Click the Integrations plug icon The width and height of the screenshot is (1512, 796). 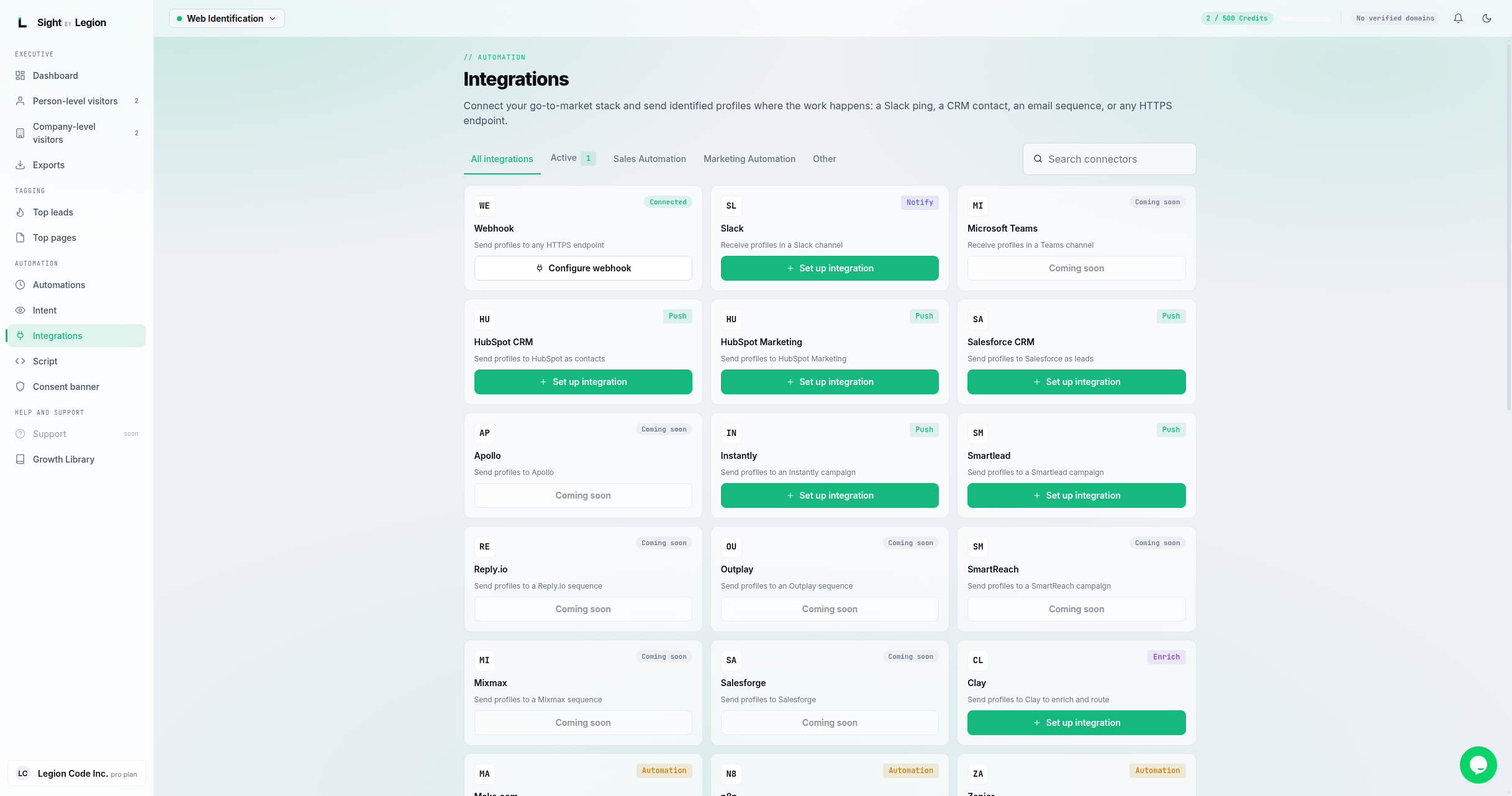20,336
